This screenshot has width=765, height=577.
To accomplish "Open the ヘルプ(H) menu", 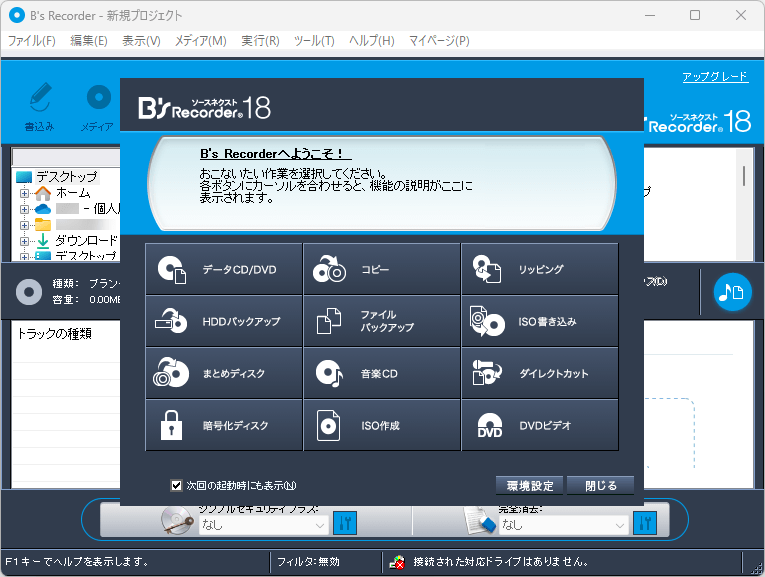I will coord(371,40).
